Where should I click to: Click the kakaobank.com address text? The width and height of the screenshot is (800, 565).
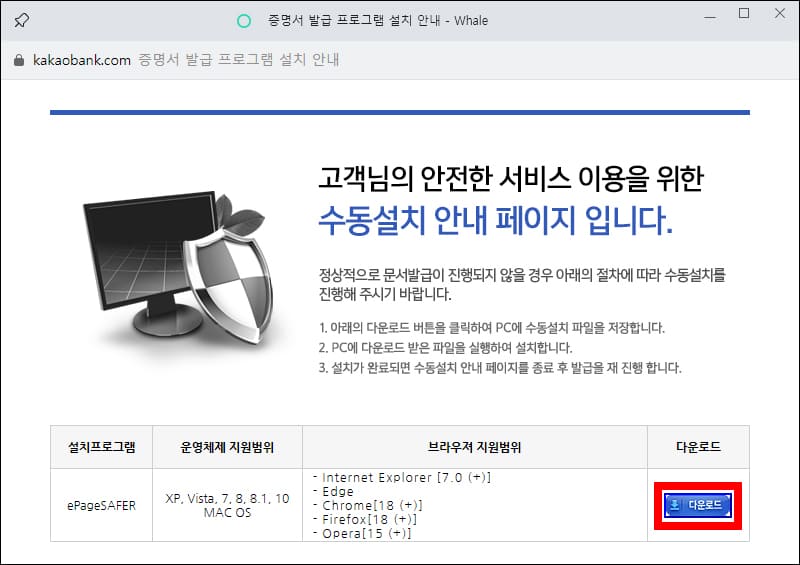(82, 60)
